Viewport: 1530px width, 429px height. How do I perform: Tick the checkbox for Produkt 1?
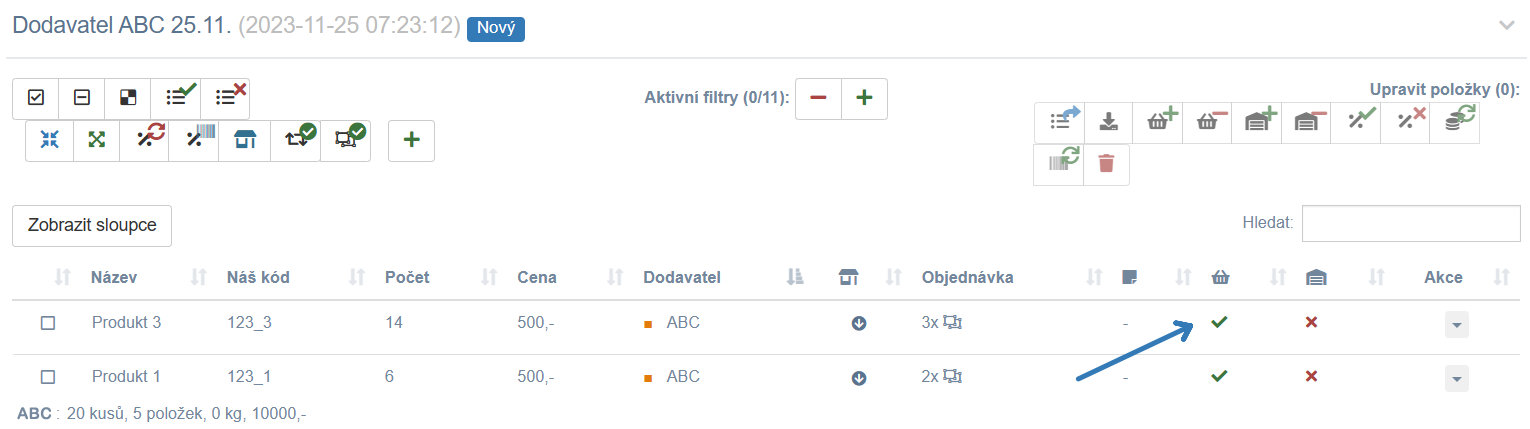tap(47, 377)
